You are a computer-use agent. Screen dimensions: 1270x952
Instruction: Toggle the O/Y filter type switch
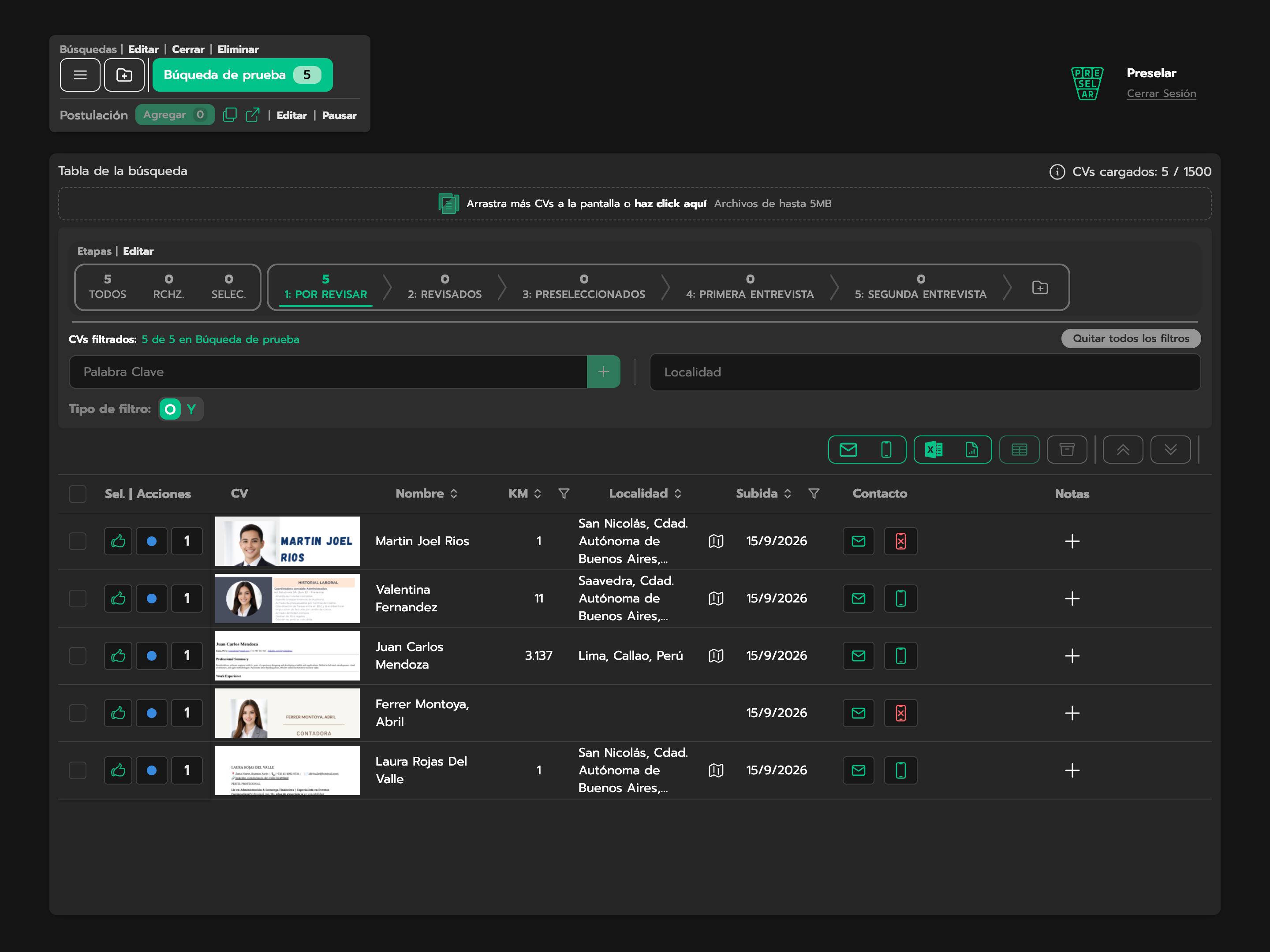pos(181,409)
